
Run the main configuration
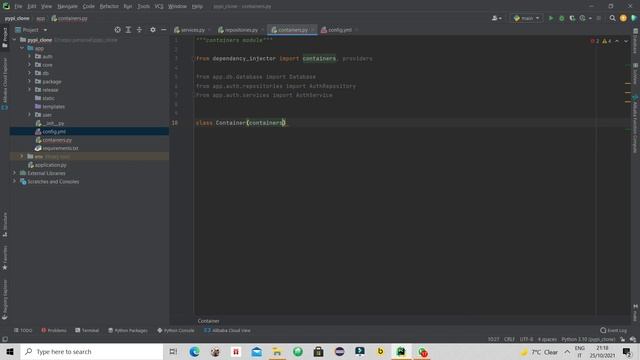[x=551, y=18]
